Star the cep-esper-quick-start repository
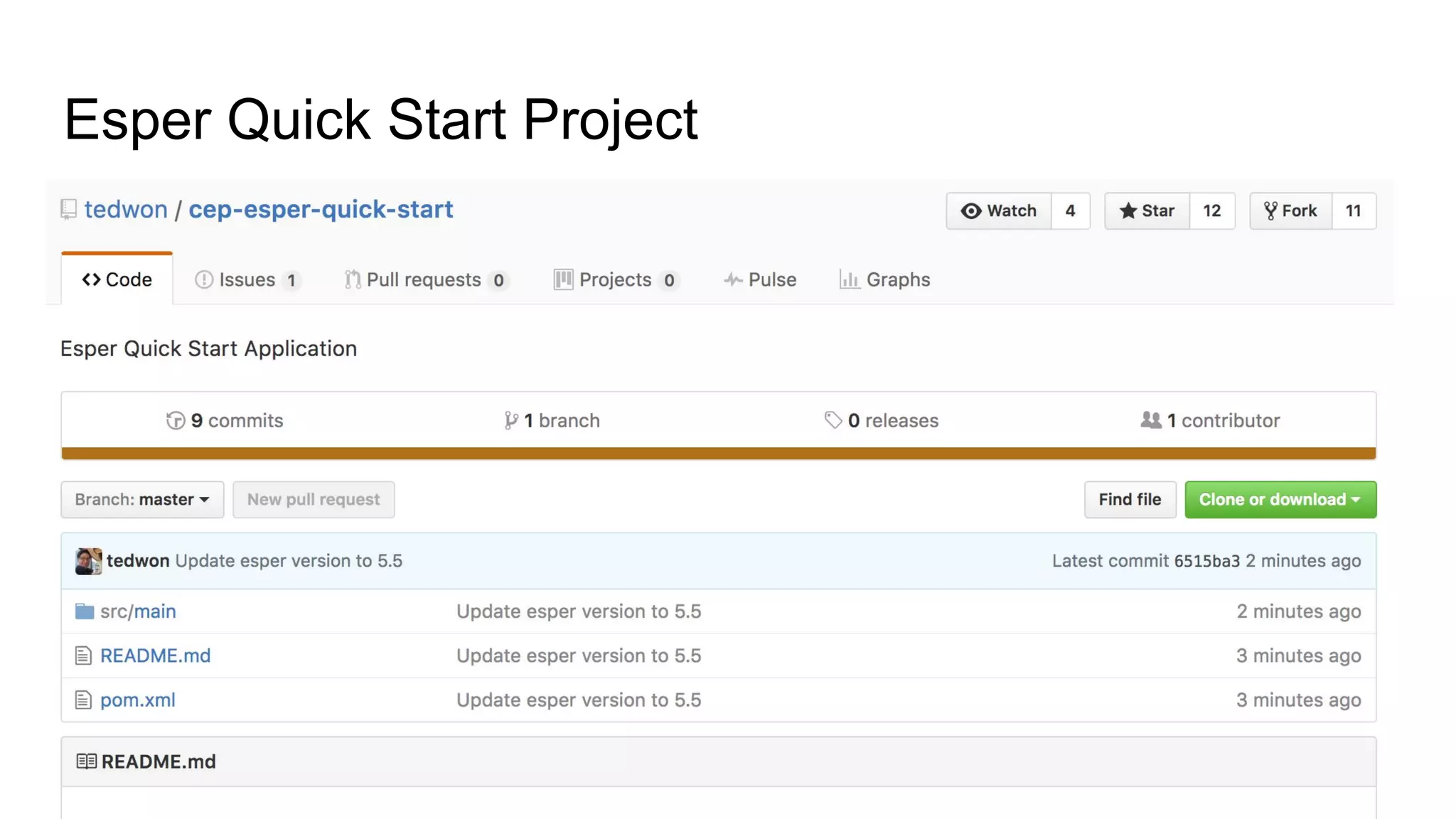Viewport: 1456px width, 819px height. (x=1147, y=211)
